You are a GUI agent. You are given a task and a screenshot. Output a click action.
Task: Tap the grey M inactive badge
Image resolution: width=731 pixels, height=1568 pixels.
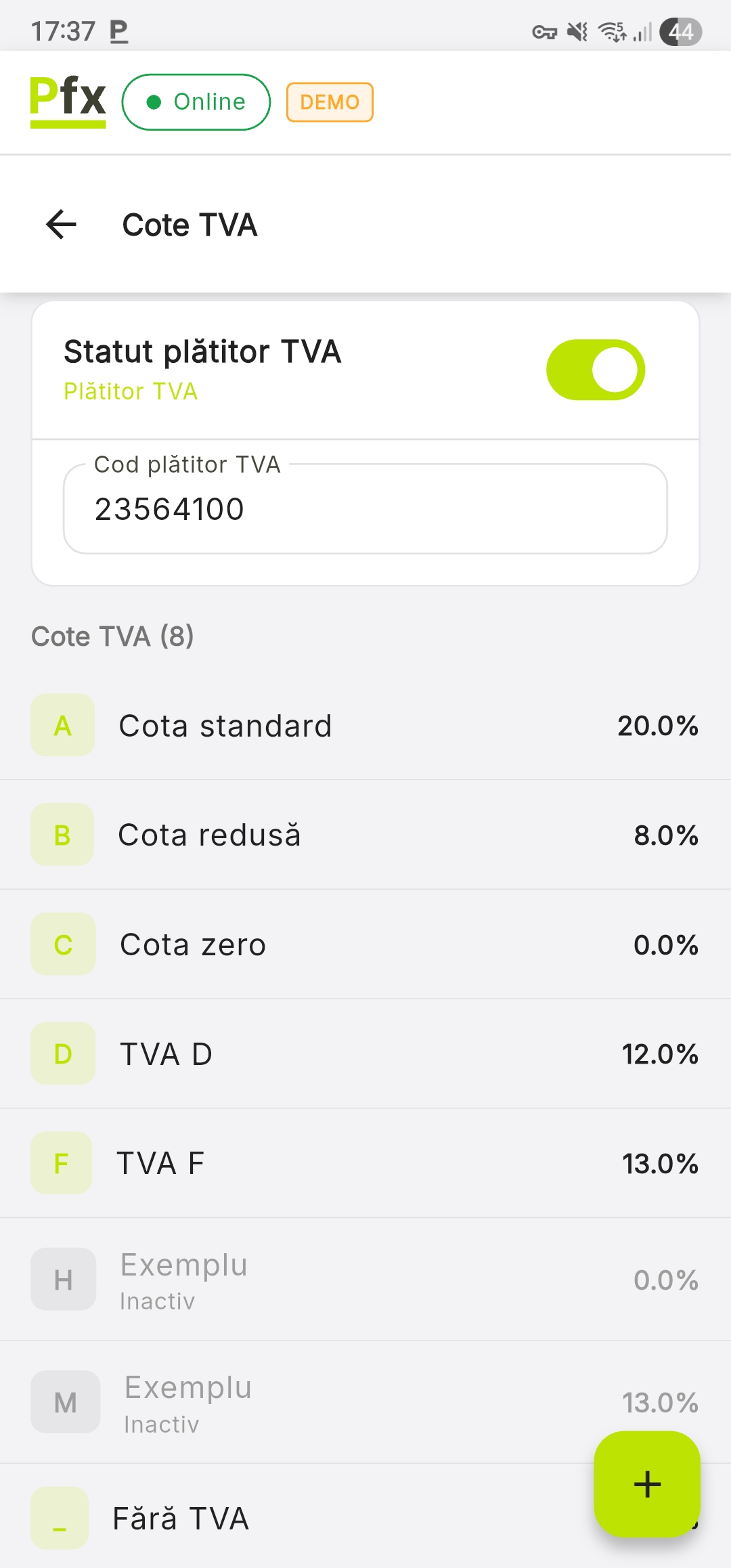point(65,1402)
